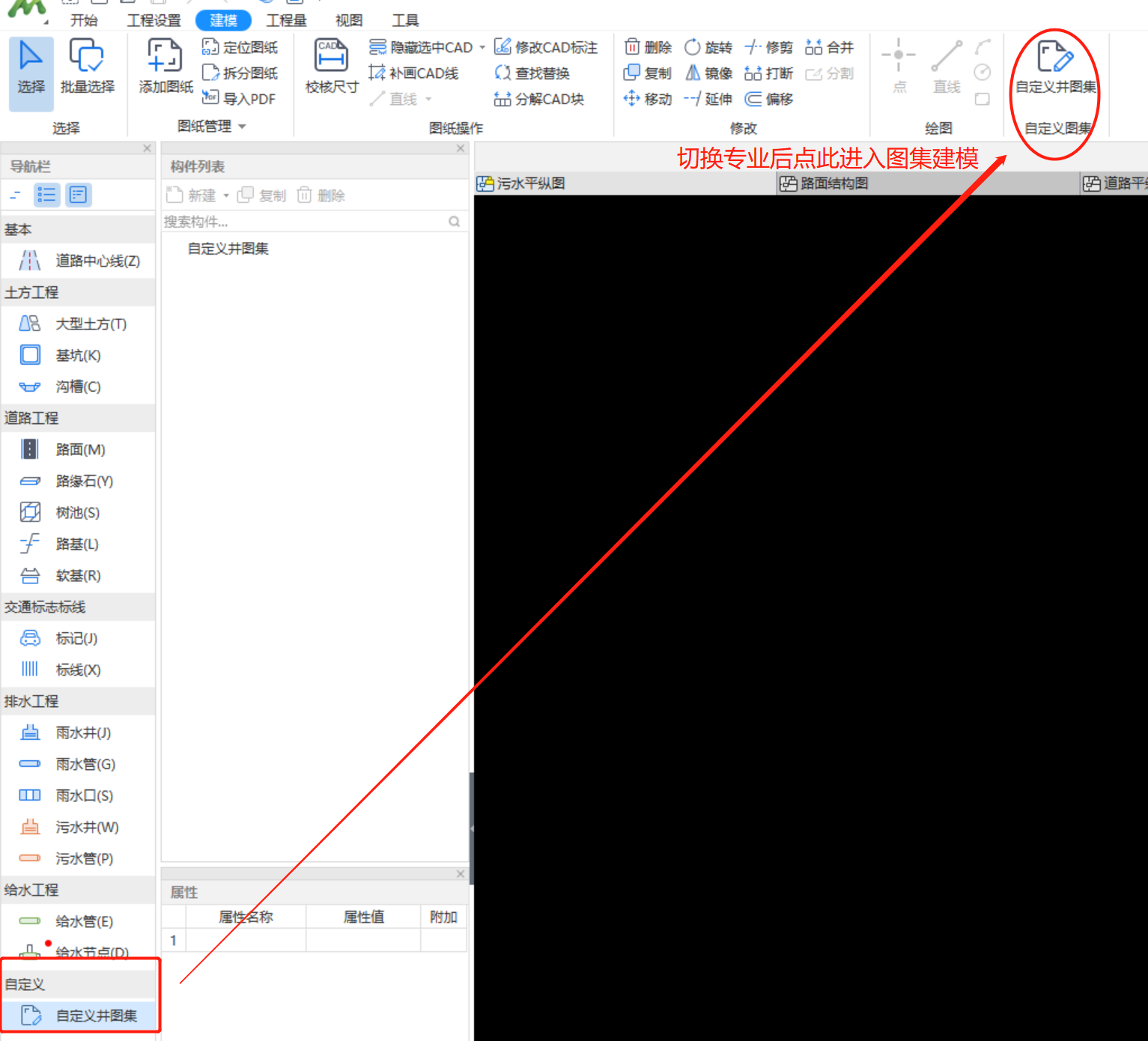Activate the 批量选择 tool
This screenshot has height=1041, width=1148.
tap(87, 66)
